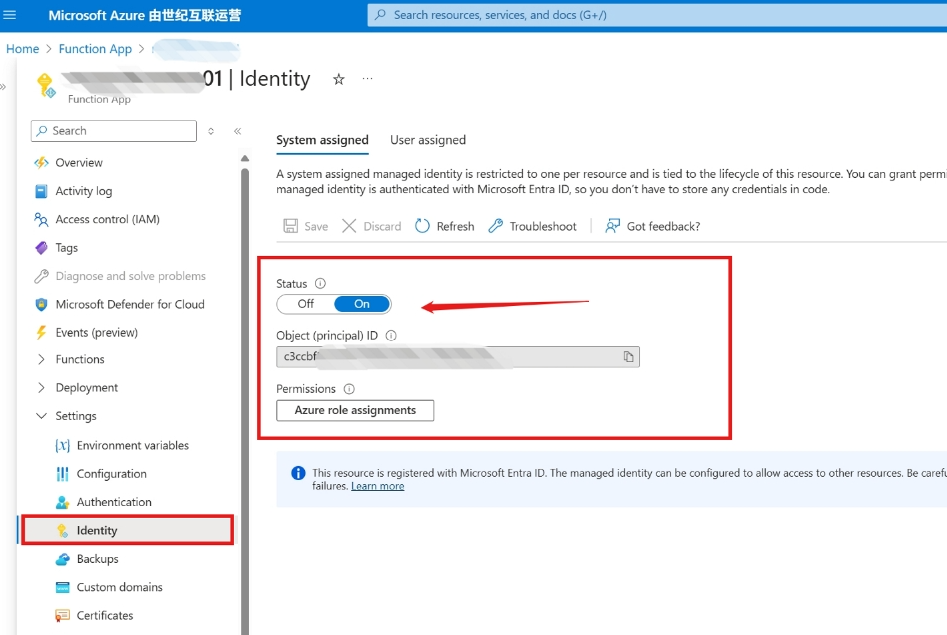Click the Identity key icon in sidebar
The width and height of the screenshot is (947, 635).
click(62, 530)
